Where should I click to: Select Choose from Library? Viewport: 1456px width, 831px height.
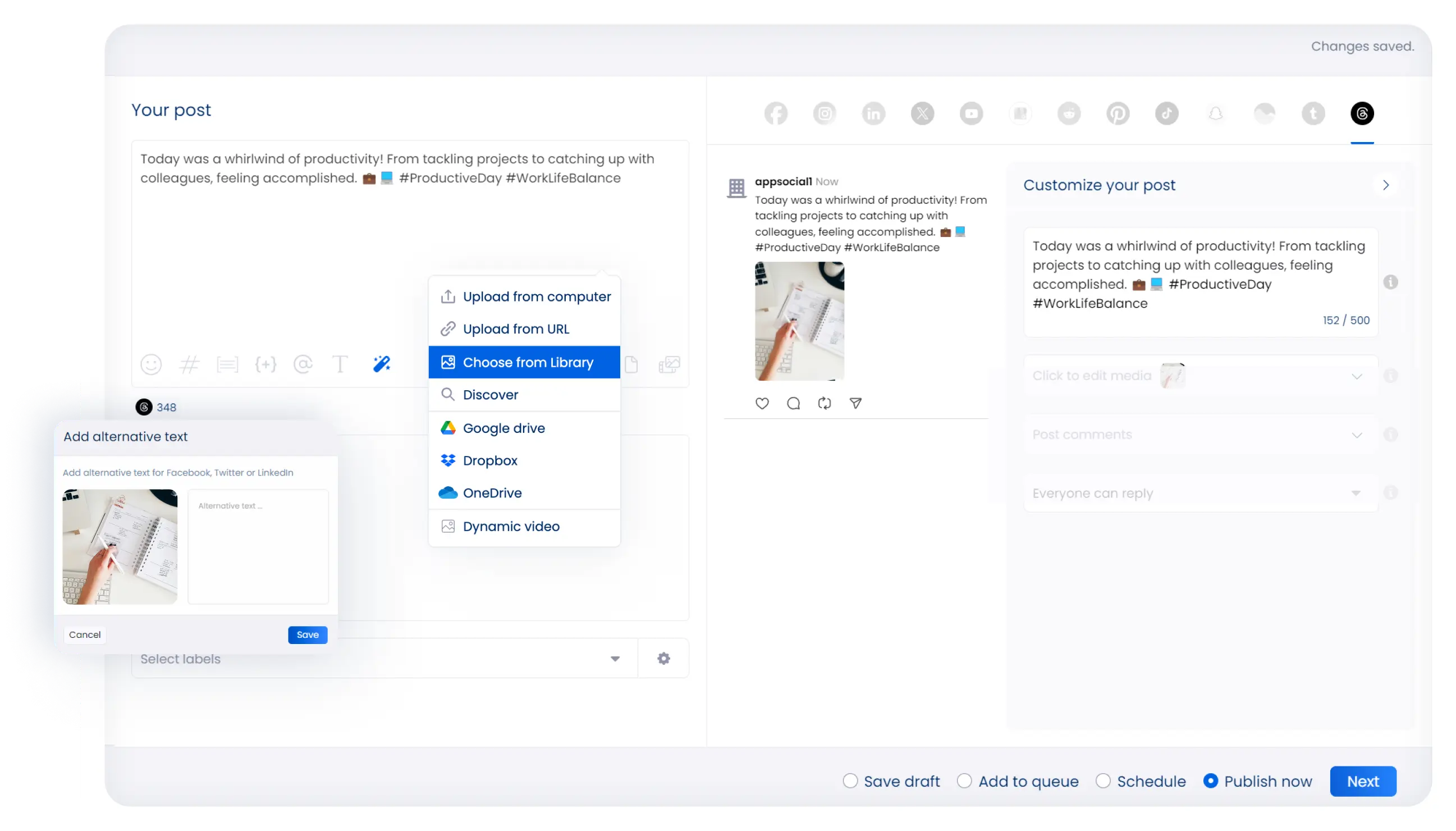pyautogui.click(x=524, y=362)
